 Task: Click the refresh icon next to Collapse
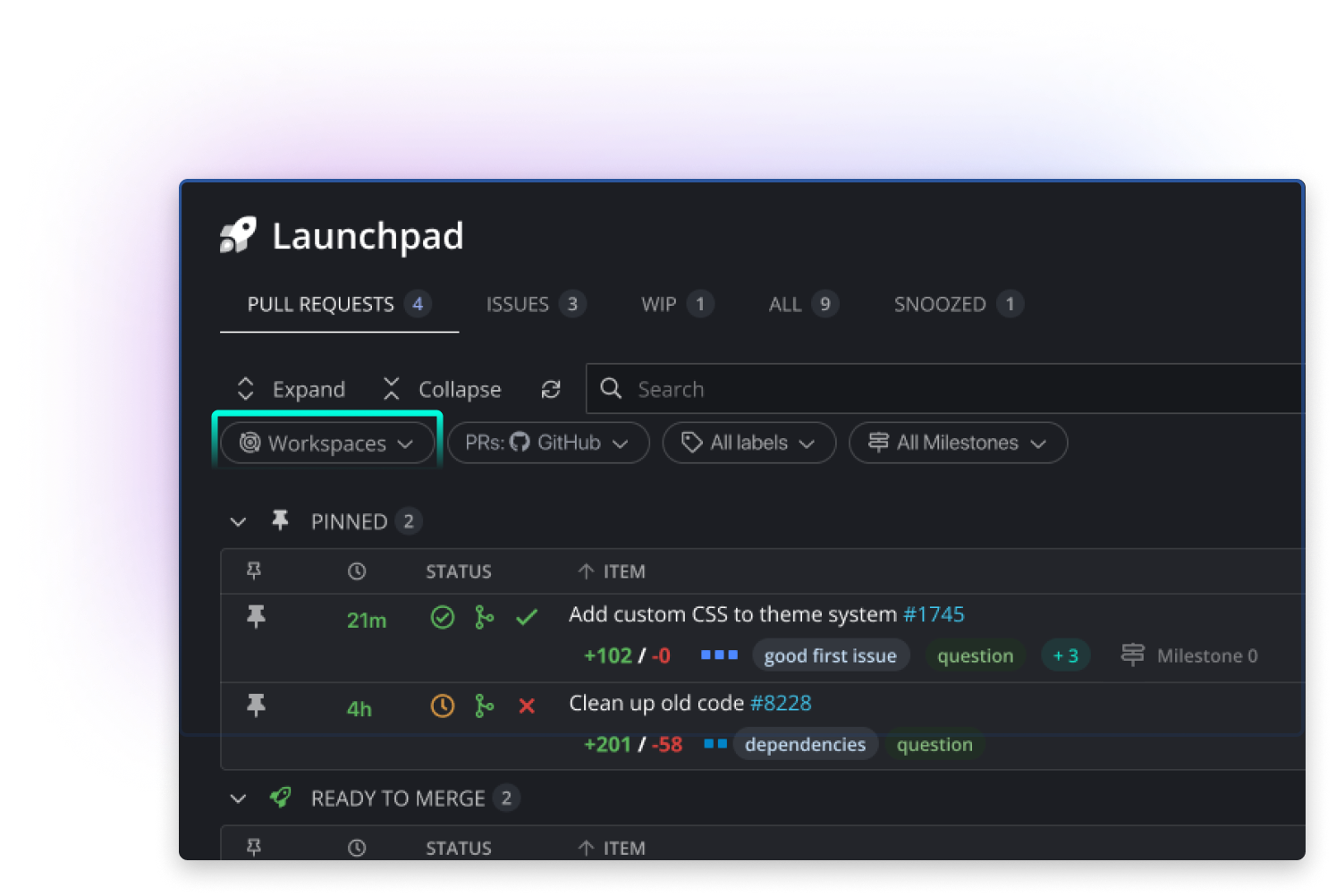551,389
